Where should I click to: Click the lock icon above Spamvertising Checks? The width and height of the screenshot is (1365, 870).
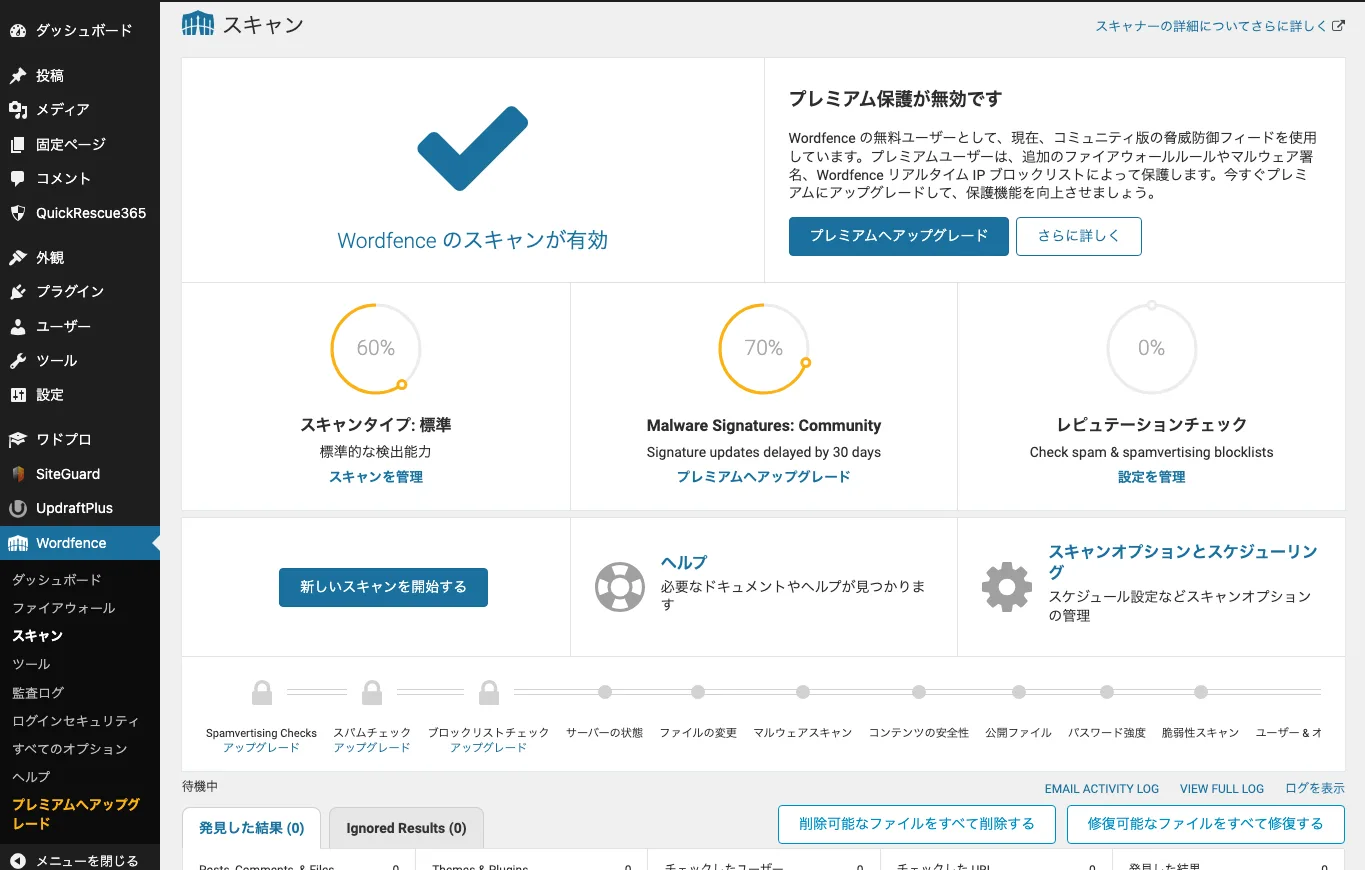262,692
